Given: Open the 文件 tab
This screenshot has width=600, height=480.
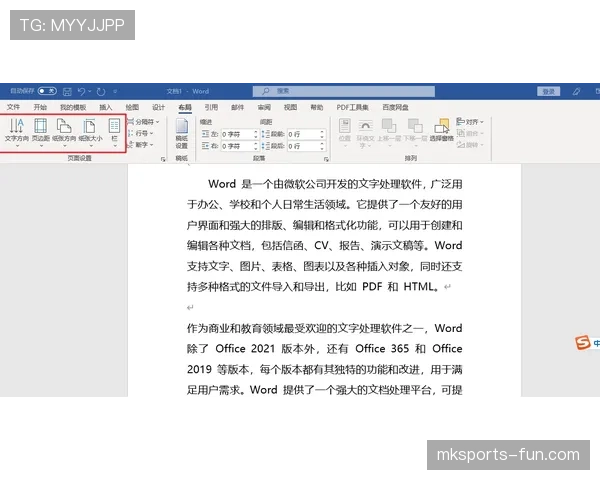Looking at the screenshot, I should tap(13, 107).
